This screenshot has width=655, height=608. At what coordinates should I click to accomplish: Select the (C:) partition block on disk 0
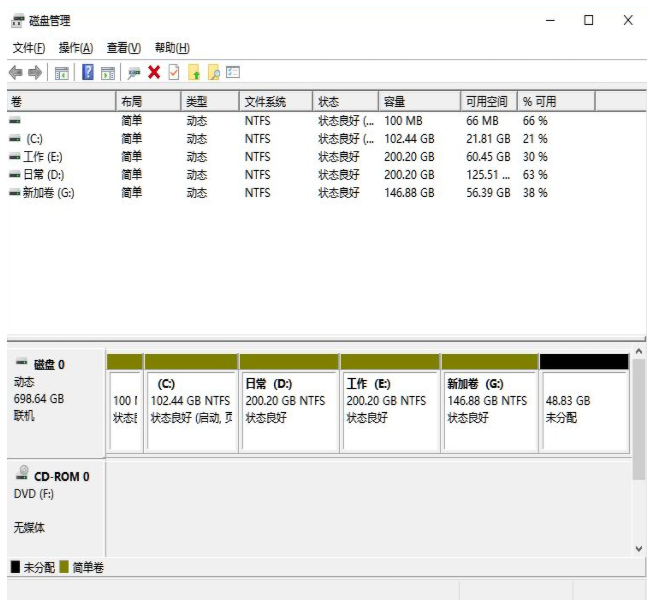click(191, 408)
